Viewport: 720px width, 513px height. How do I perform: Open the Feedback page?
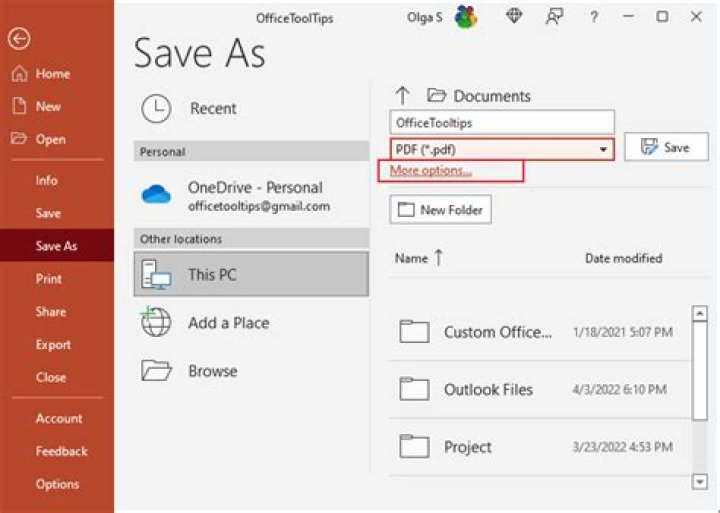pos(62,451)
